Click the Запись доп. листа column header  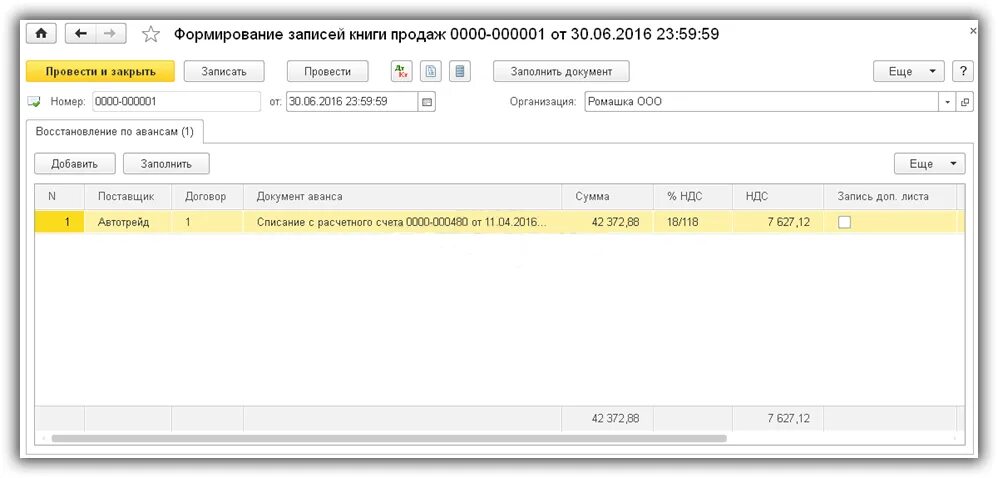[x=890, y=197]
